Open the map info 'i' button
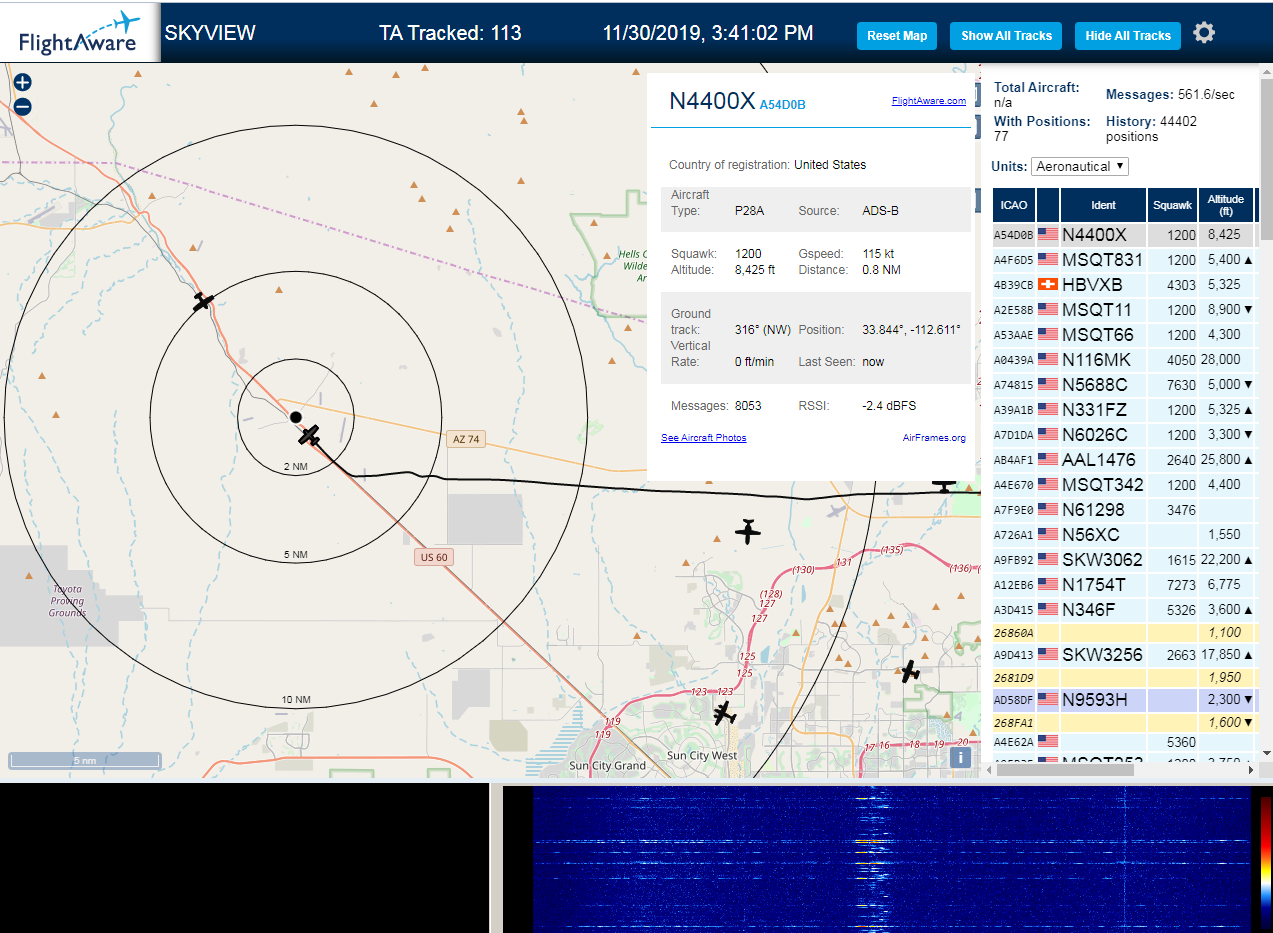The height and width of the screenshot is (933, 1273). click(x=960, y=758)
